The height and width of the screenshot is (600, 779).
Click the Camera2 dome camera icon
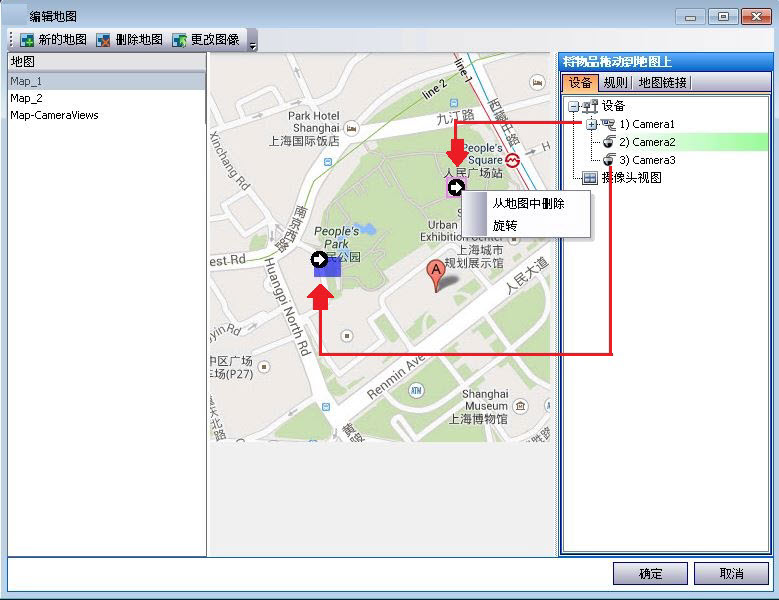click(x=609, y=142)
